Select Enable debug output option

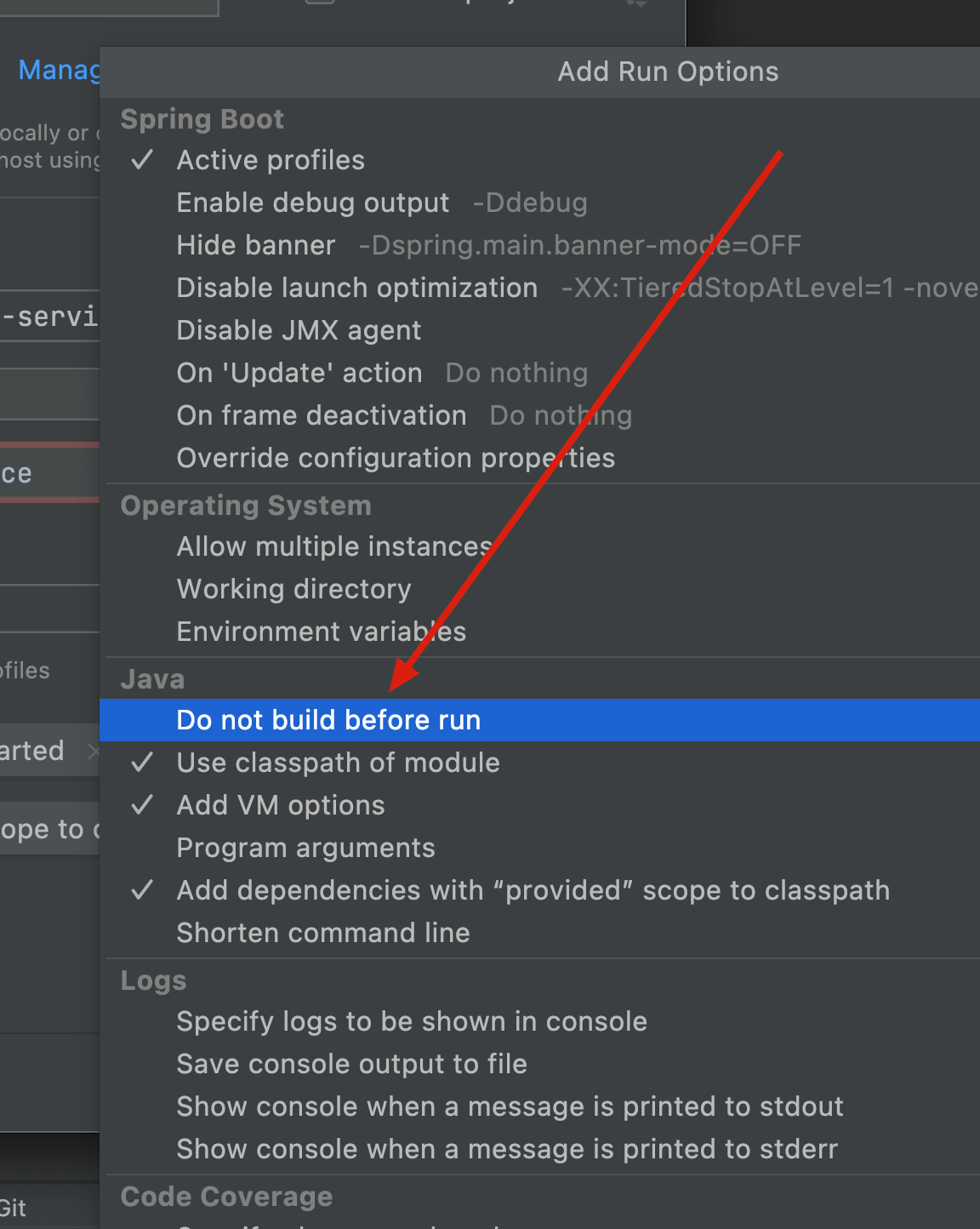(x=312, y=203)
